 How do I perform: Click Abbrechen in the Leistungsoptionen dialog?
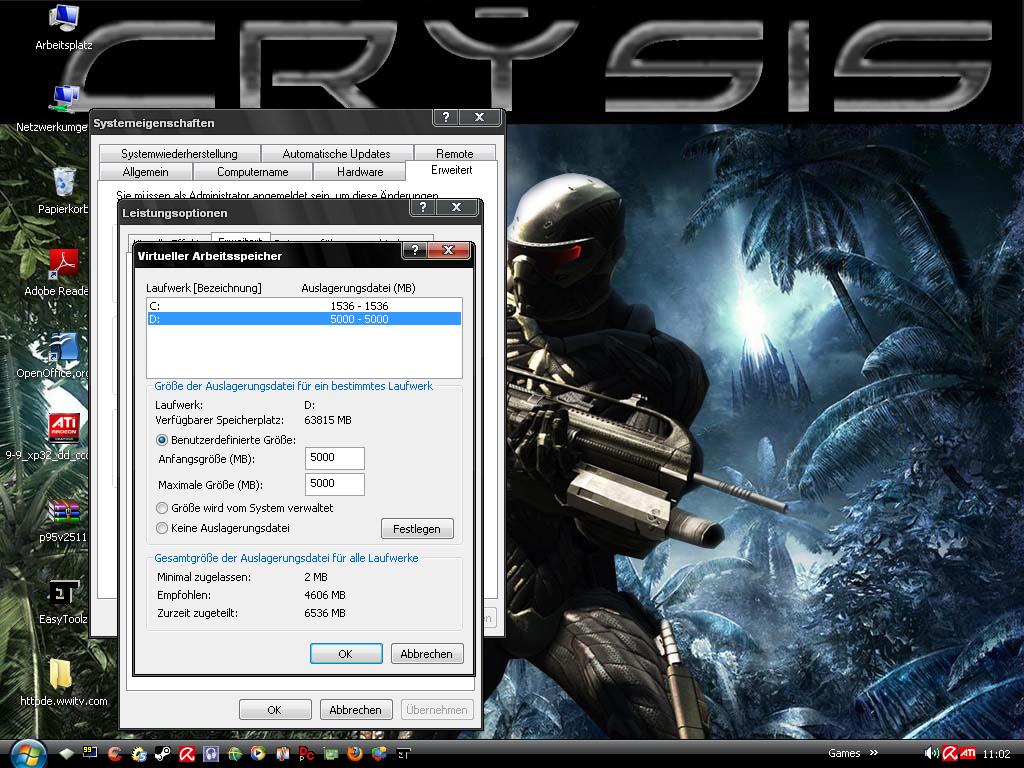(355, 710)
